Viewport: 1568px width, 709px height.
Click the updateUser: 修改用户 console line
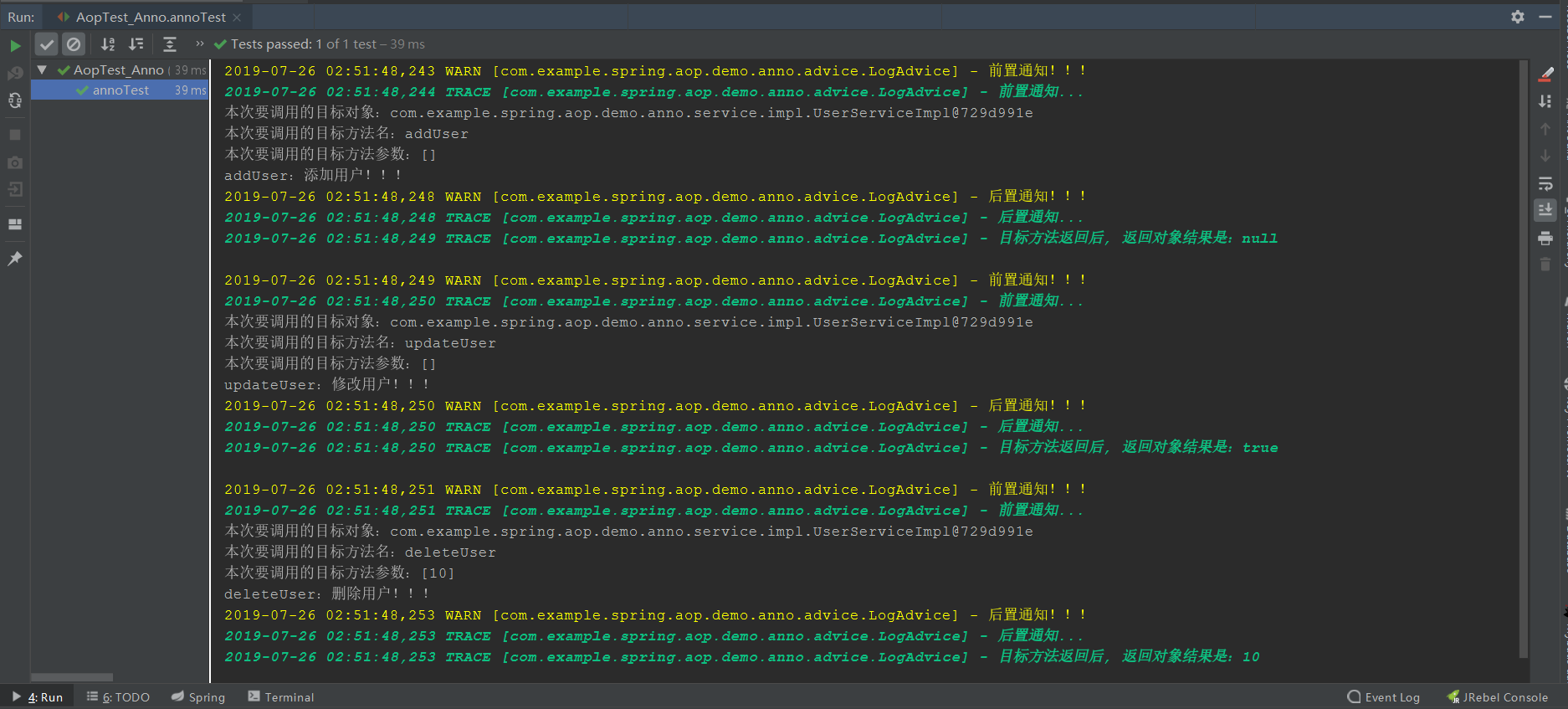(327, 384)
